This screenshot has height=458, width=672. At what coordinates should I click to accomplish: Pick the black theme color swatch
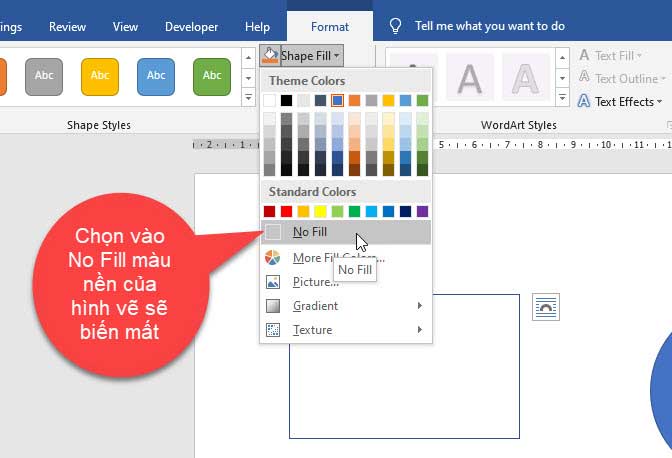click(x=286, y=101)
